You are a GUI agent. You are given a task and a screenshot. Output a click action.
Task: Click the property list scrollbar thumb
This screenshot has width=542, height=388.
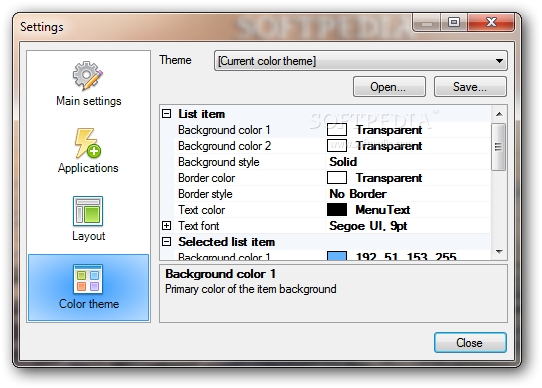click(x=498, y=147)
